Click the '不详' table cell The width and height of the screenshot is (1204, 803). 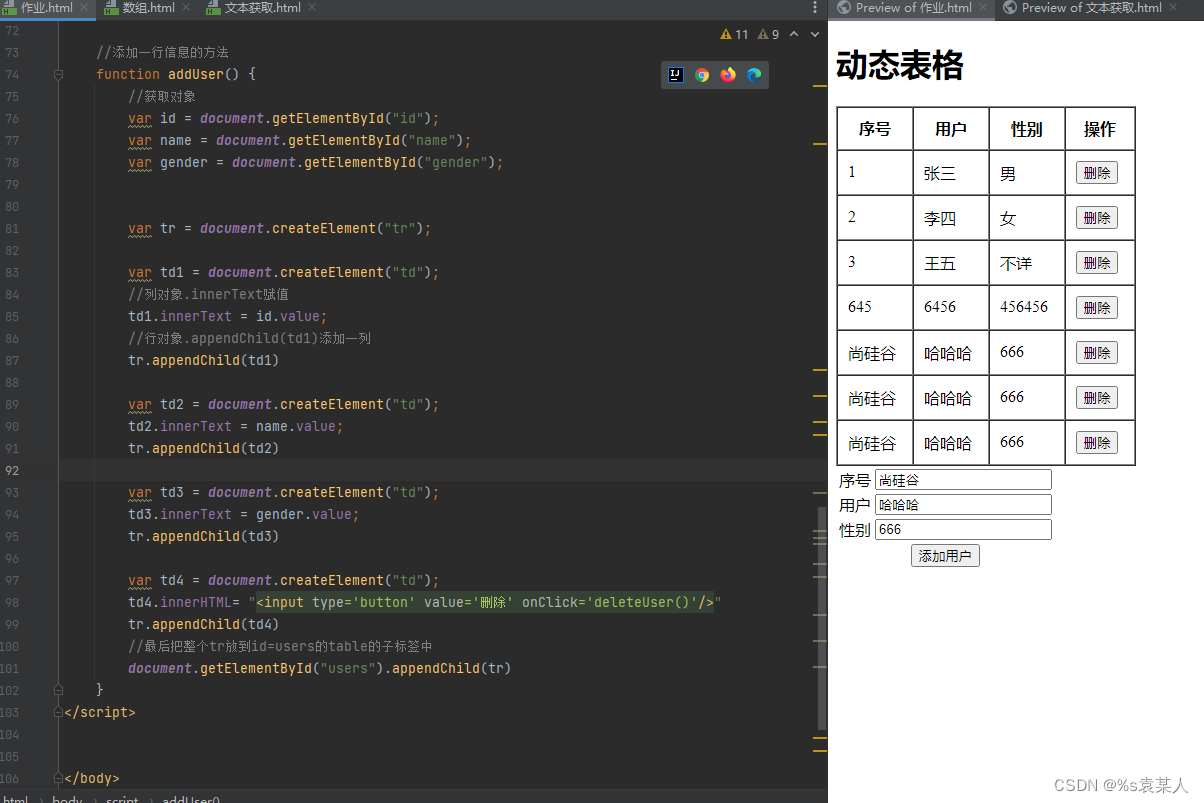(1027, 263)
